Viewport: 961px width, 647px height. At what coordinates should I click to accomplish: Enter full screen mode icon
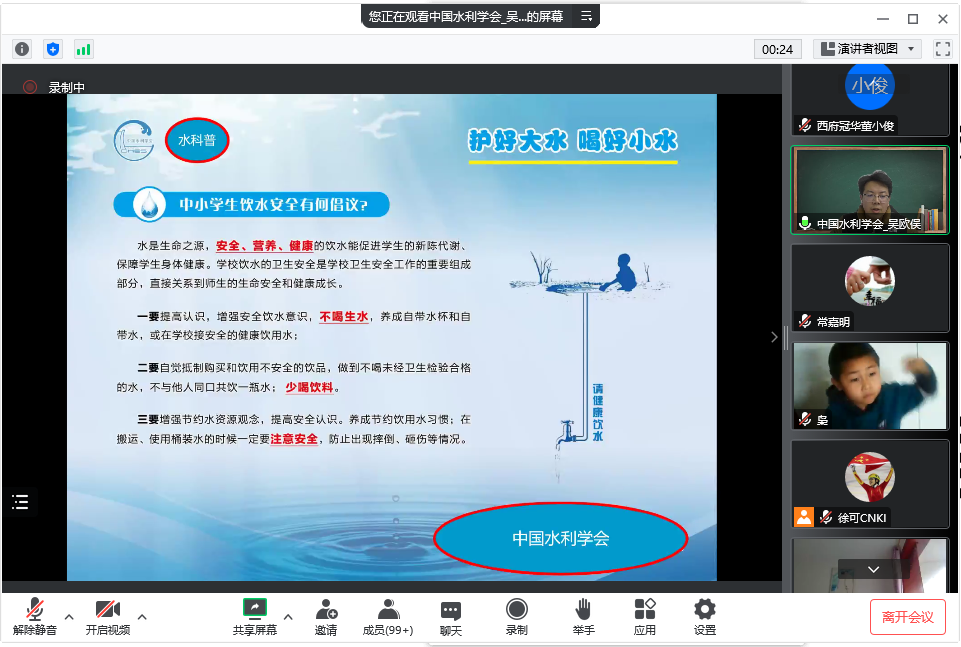click(942, 49)
